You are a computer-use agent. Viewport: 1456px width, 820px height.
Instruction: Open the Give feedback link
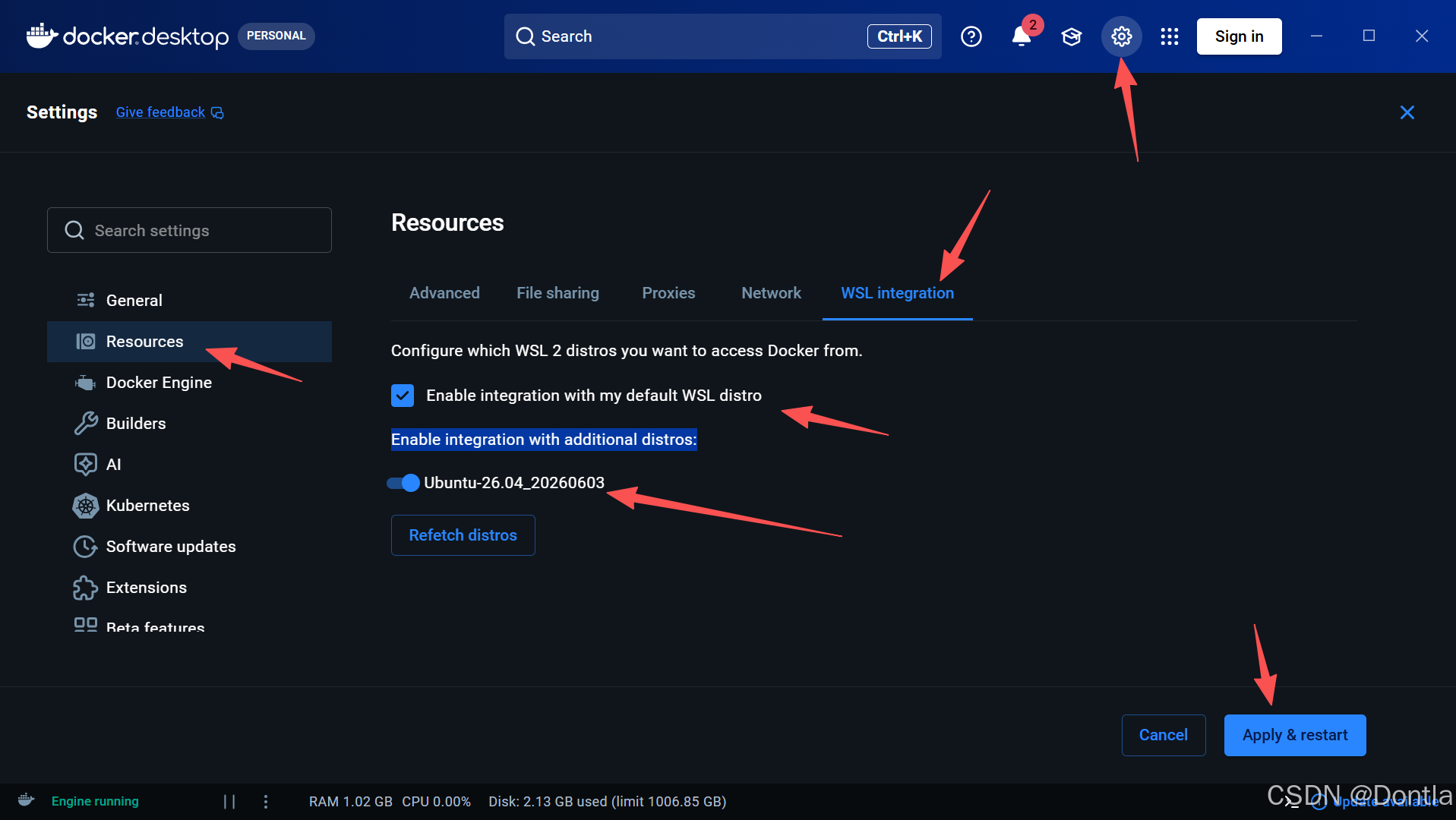[169, 112]
